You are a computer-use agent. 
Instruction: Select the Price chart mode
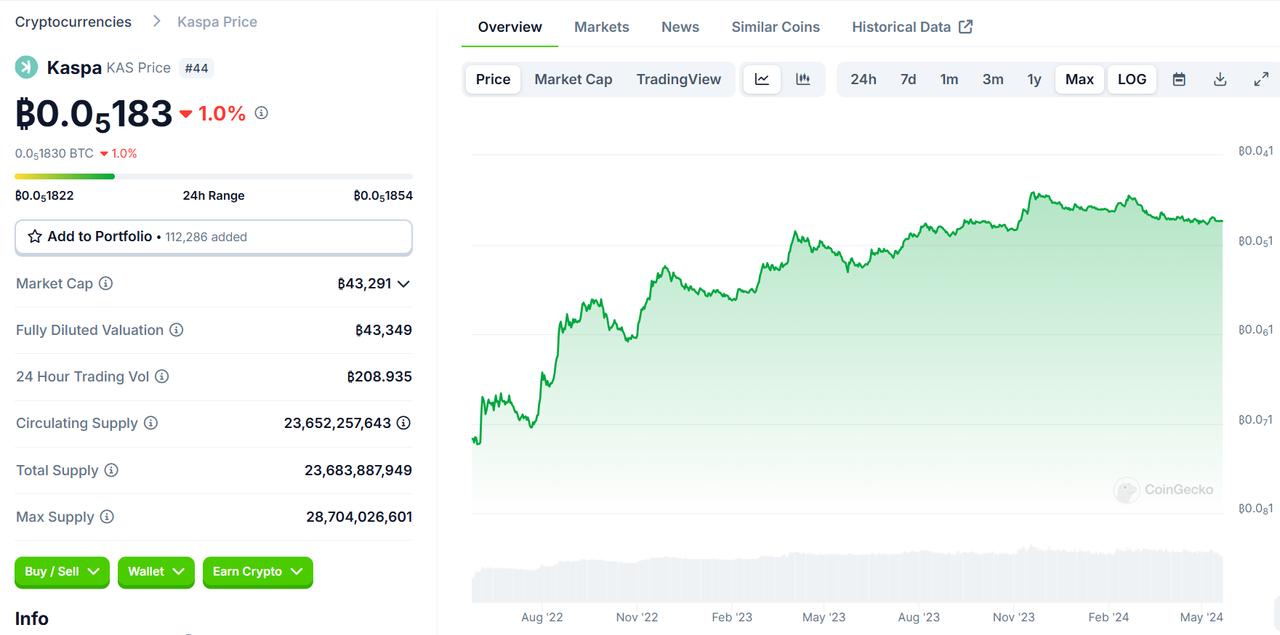[x=493, y=79]
